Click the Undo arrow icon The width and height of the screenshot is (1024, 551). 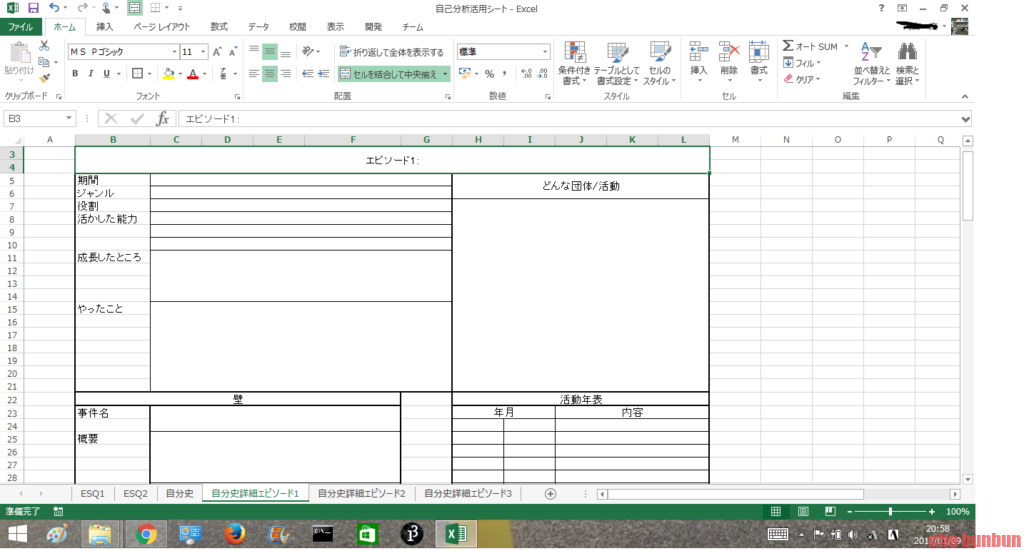pos(54,8)
